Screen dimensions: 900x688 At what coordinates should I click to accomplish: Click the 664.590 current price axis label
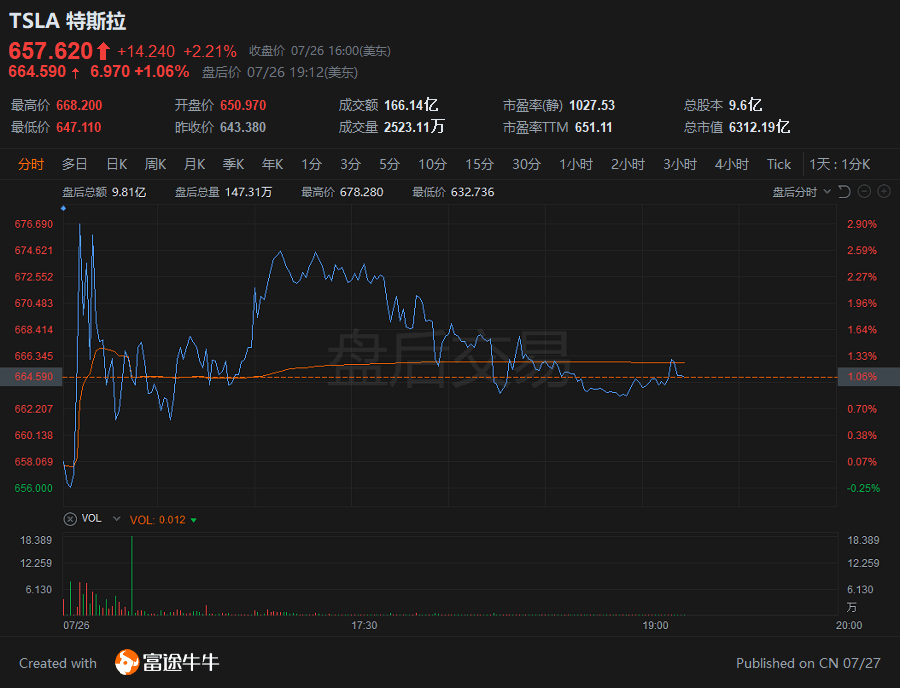pyautogui.click(x=31, y=377)
